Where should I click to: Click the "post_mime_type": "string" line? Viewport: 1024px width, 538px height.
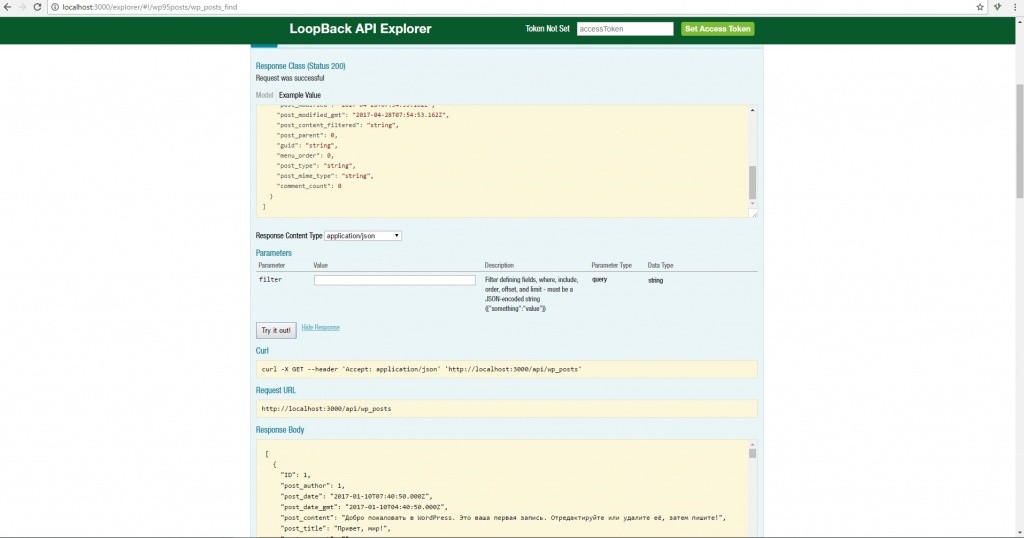point(325,176)
